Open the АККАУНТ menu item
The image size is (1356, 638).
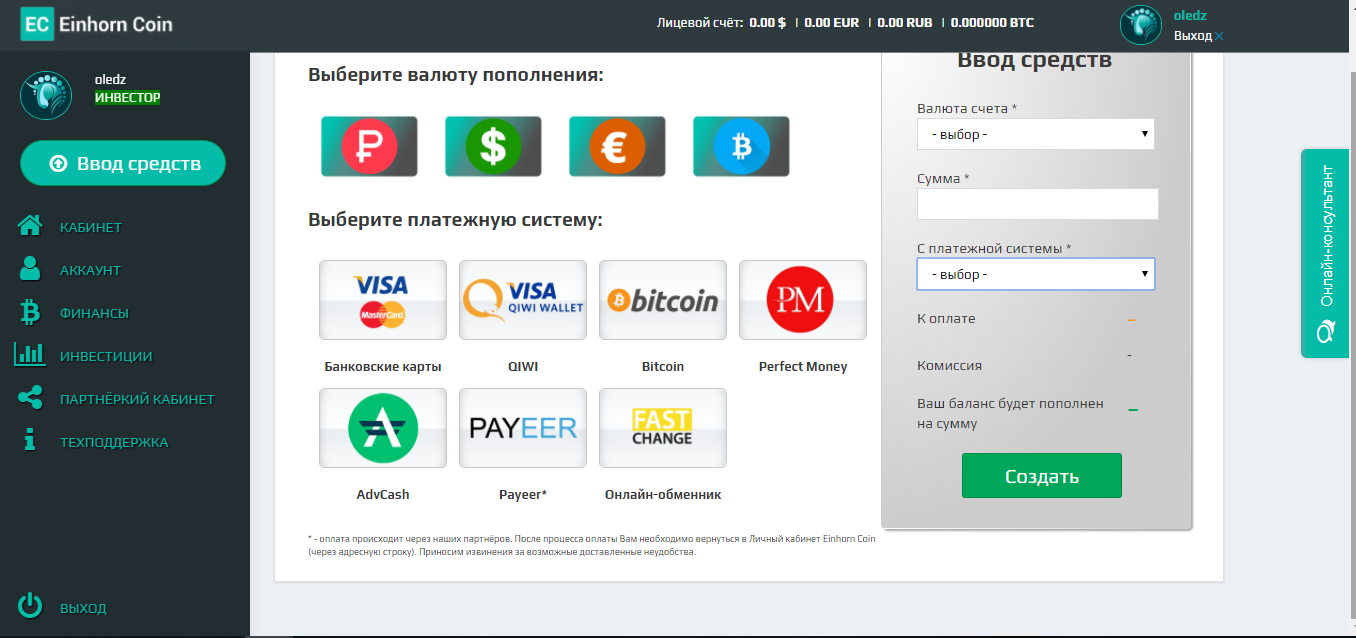90,270
